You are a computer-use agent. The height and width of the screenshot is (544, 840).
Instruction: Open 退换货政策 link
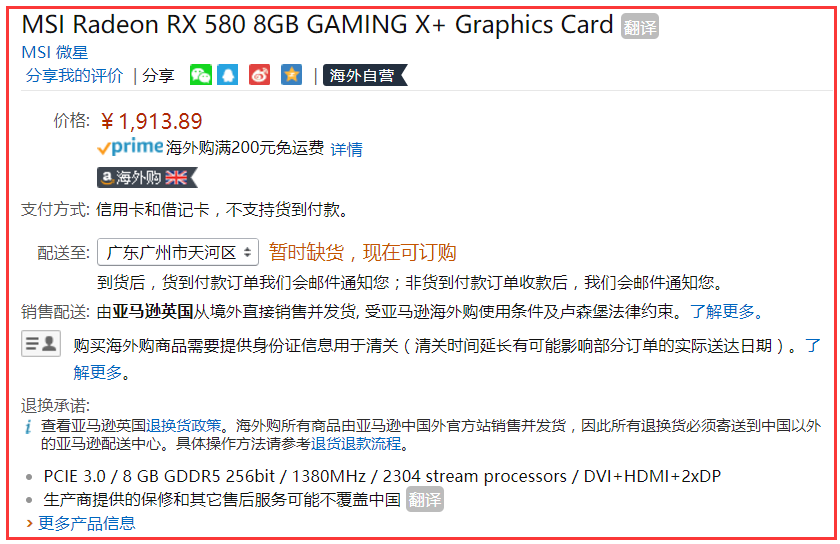183,426
